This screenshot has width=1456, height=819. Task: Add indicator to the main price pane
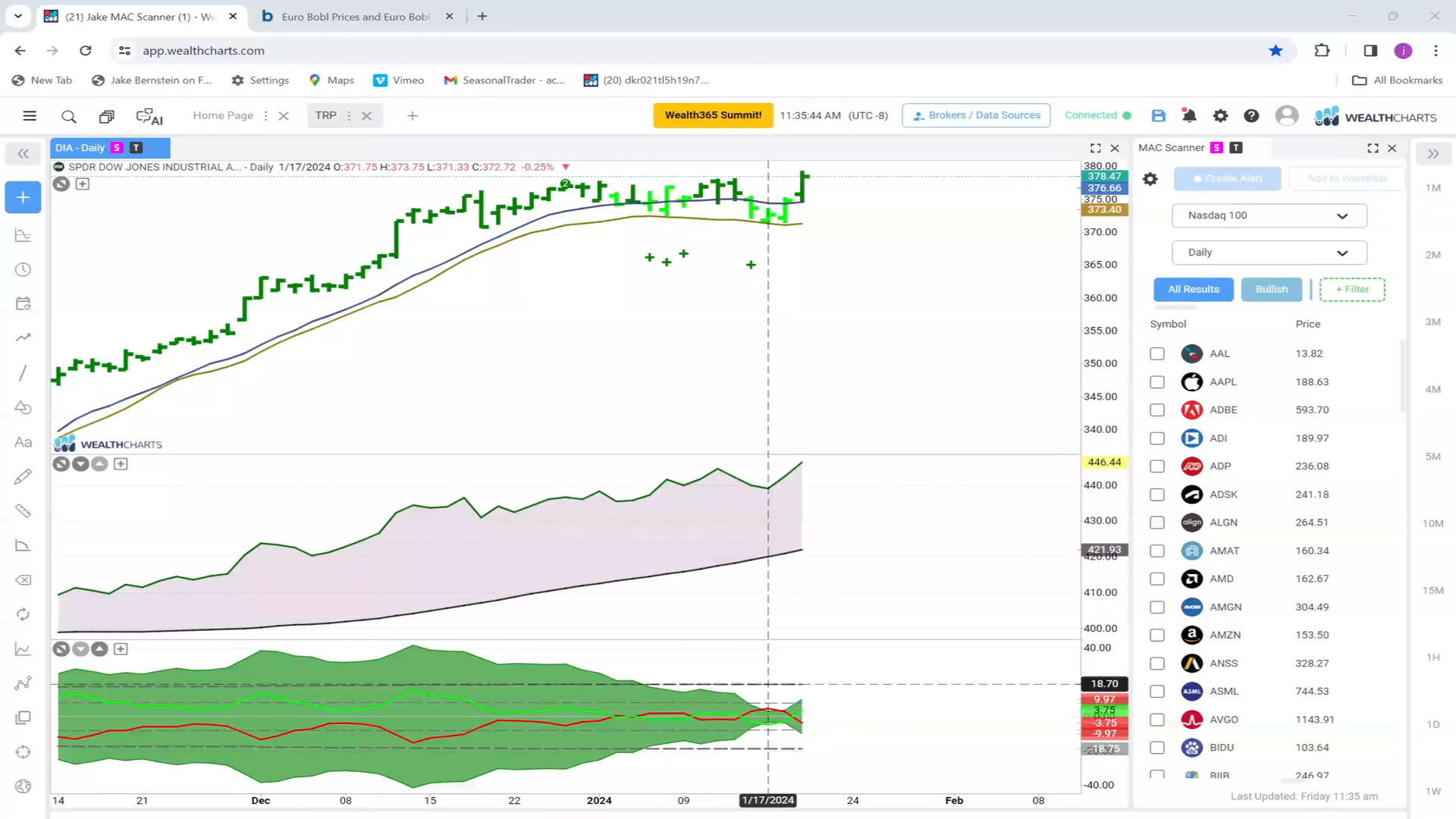(x=83, y=184)
